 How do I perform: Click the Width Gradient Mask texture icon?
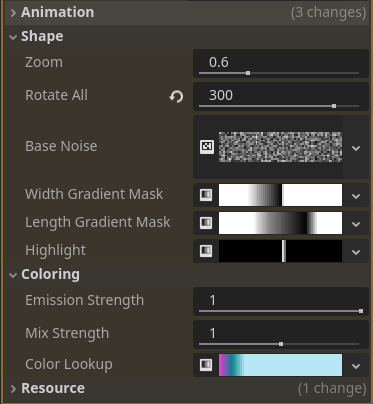coord(206,195)
